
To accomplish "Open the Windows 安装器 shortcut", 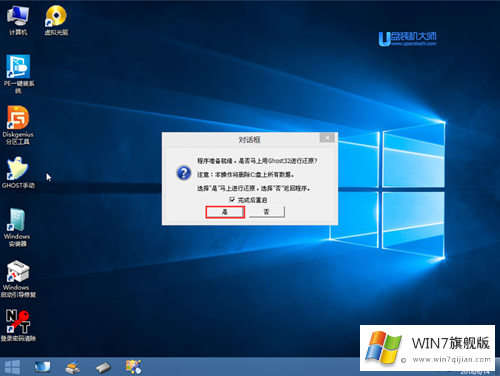I will coord(17,227).
